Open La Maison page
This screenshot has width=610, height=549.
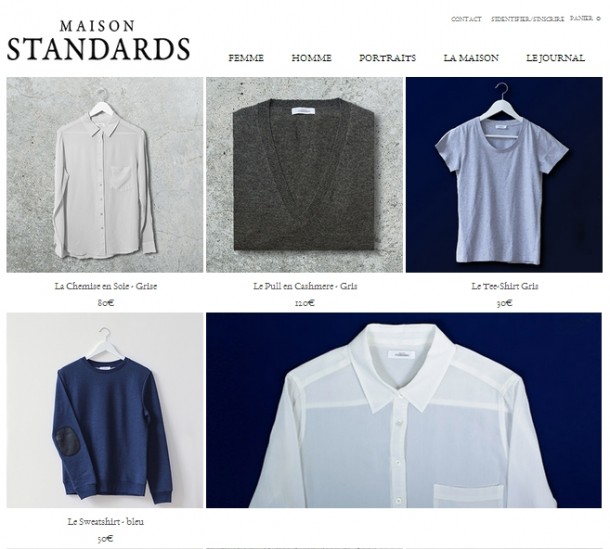tap(471, 58)
